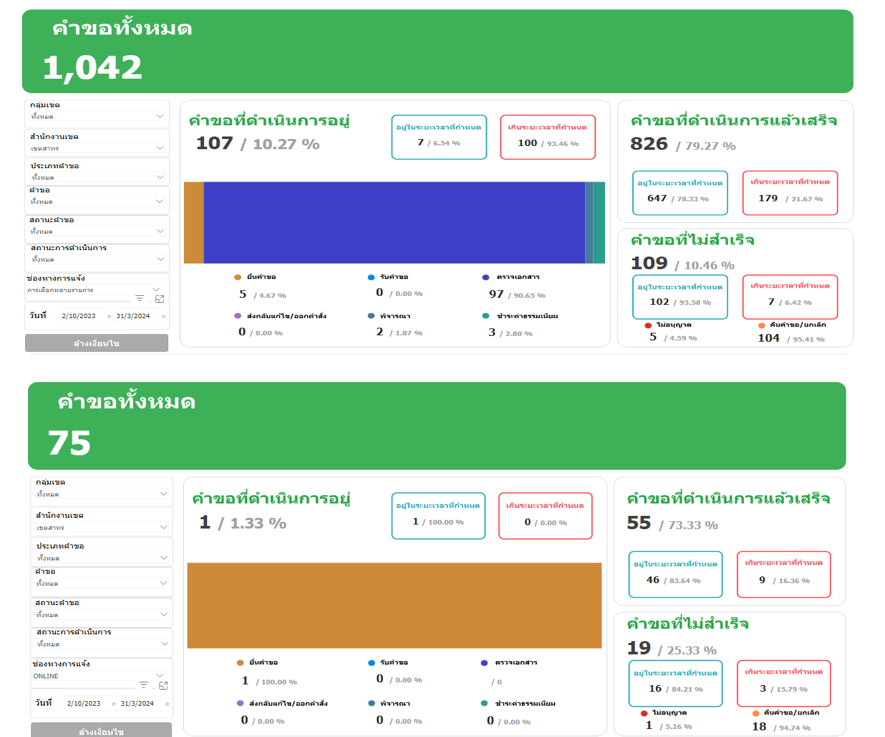Screen dimensions: 885x737
Task: Open the ช่องทางการแจ้ง dropdown showing ONLINE
Action: tap(161, 675)
